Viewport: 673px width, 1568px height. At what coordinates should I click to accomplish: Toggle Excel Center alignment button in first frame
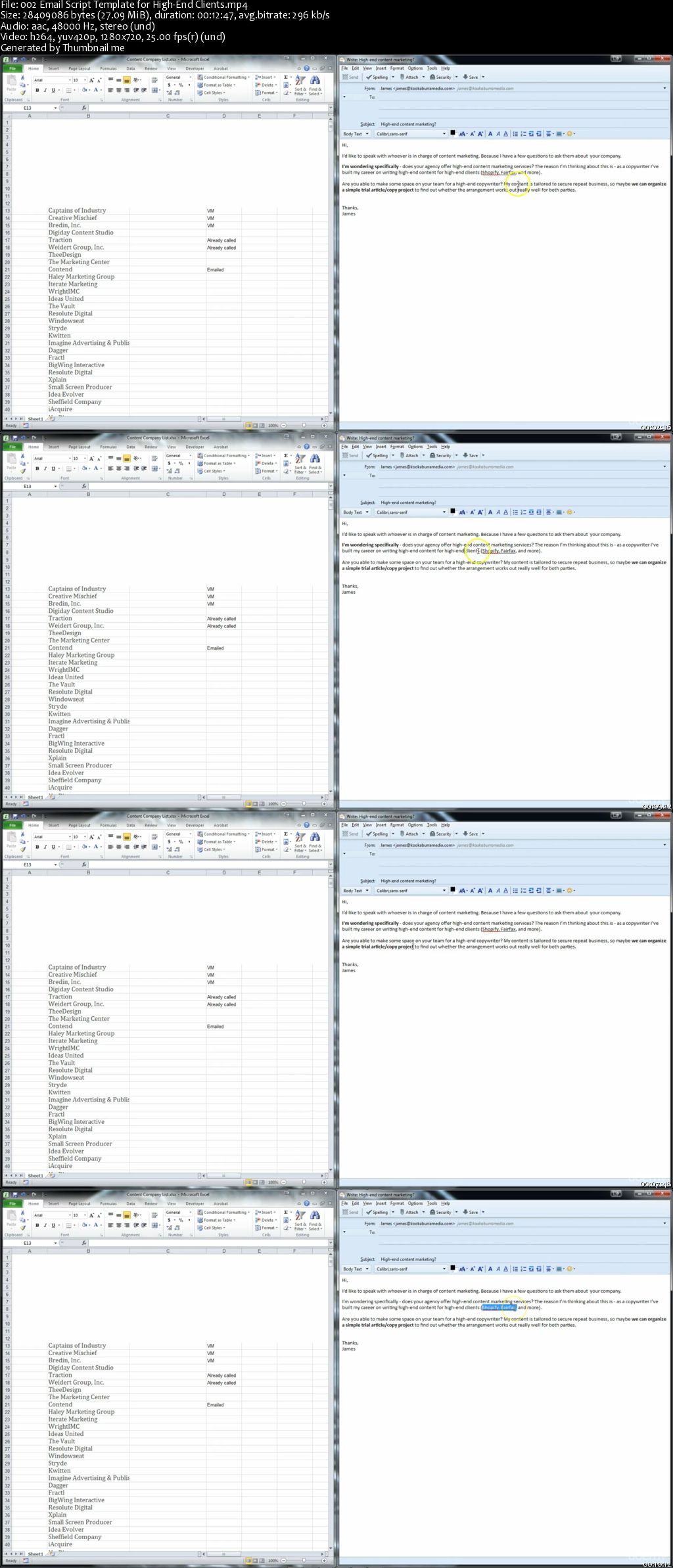click(118, 90)
